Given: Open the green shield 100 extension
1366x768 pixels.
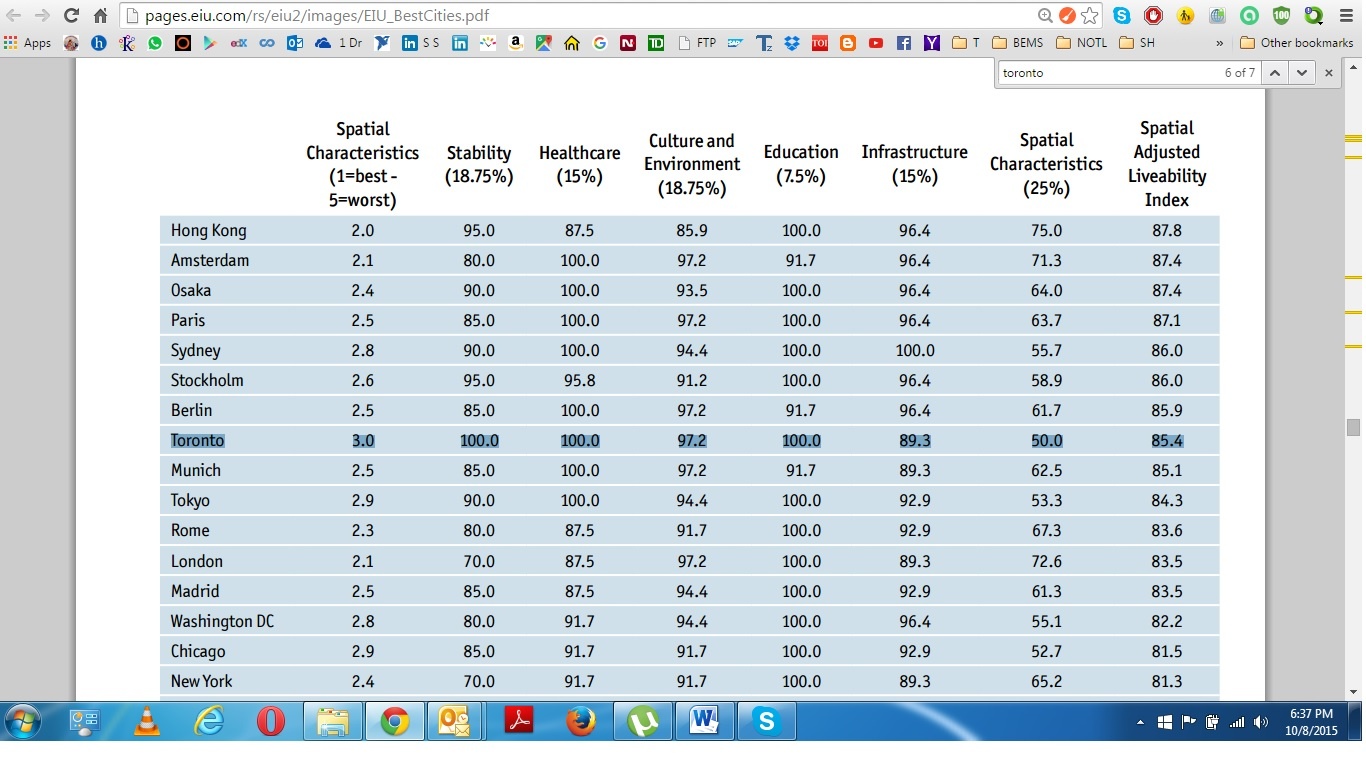Looking at the screenshot, I should 1281,16.
